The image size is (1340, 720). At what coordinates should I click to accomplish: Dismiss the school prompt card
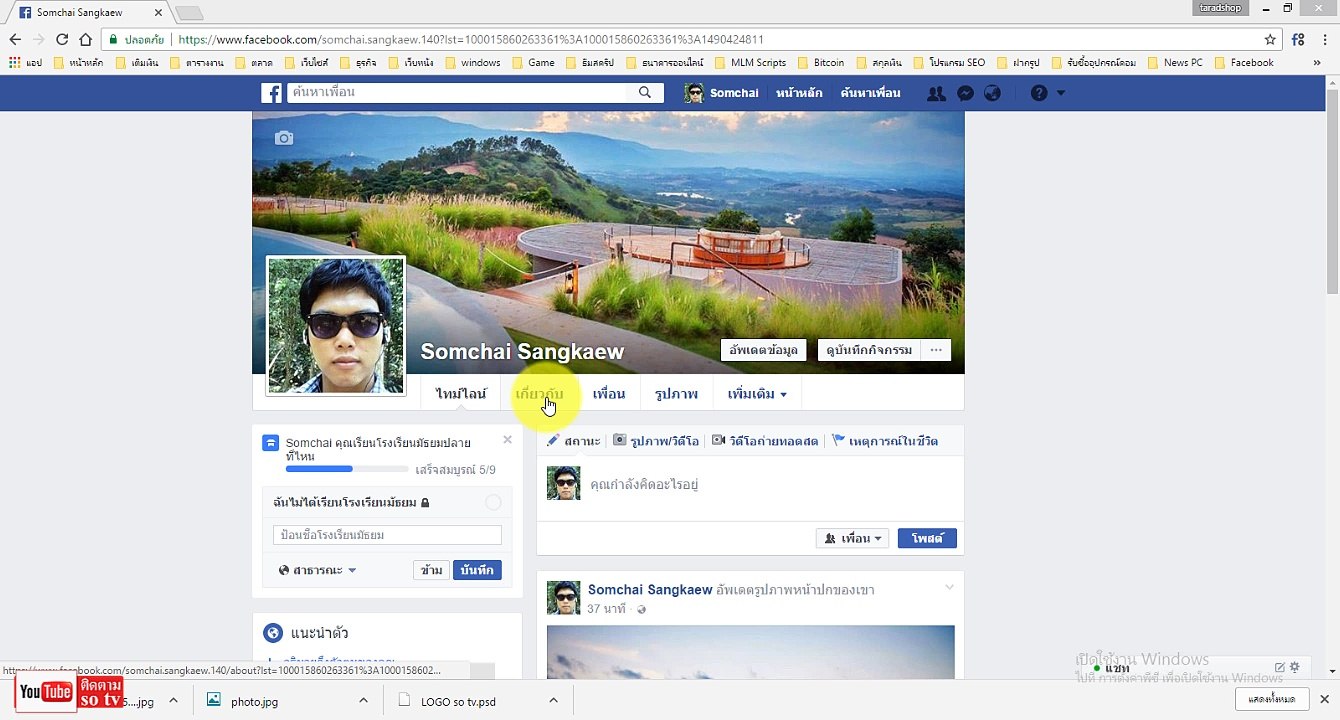click(x=507, y=440)
